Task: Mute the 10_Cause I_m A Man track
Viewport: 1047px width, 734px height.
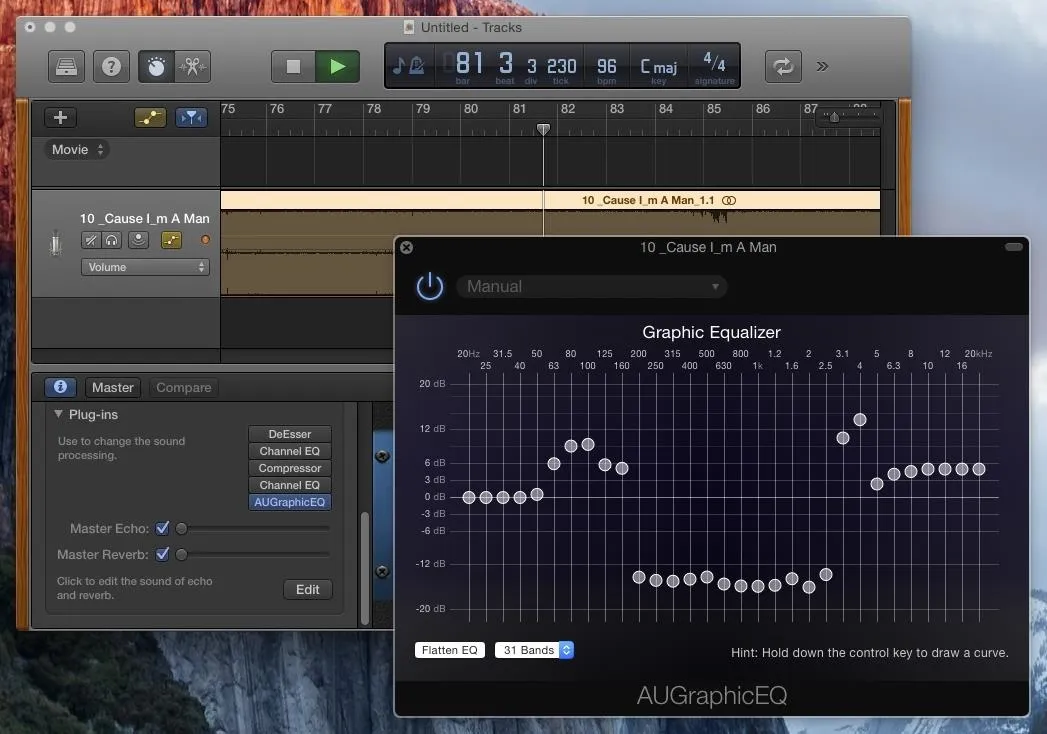Action: (x=91, y=240)
